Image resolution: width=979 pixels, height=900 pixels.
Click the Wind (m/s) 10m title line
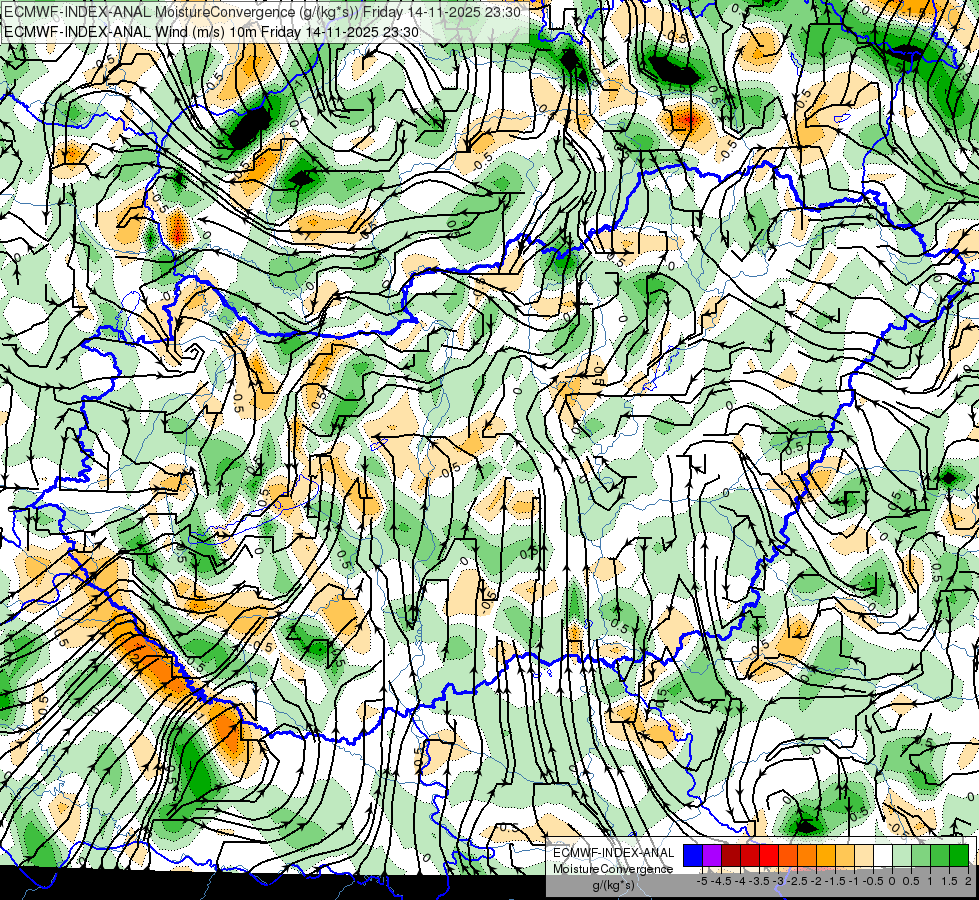pyautogui.click(x=211, y=32)
